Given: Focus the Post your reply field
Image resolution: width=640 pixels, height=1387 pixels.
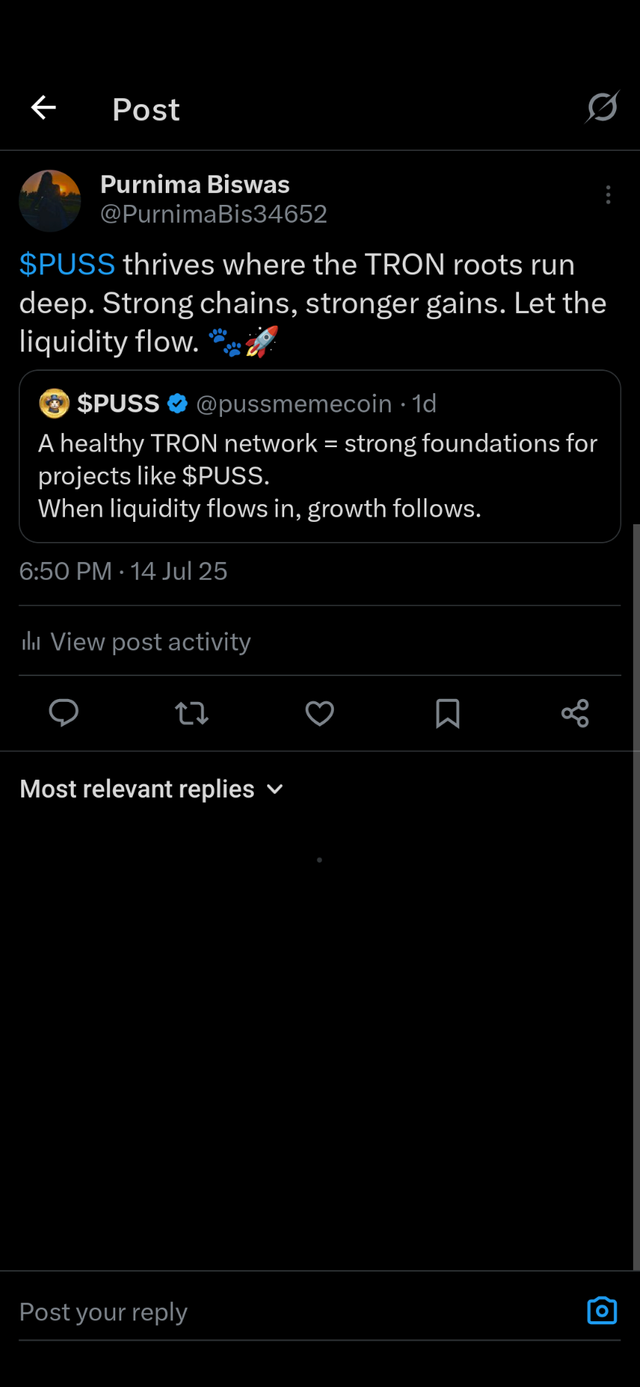Looking at the screenshot, I should [298, 1311].
